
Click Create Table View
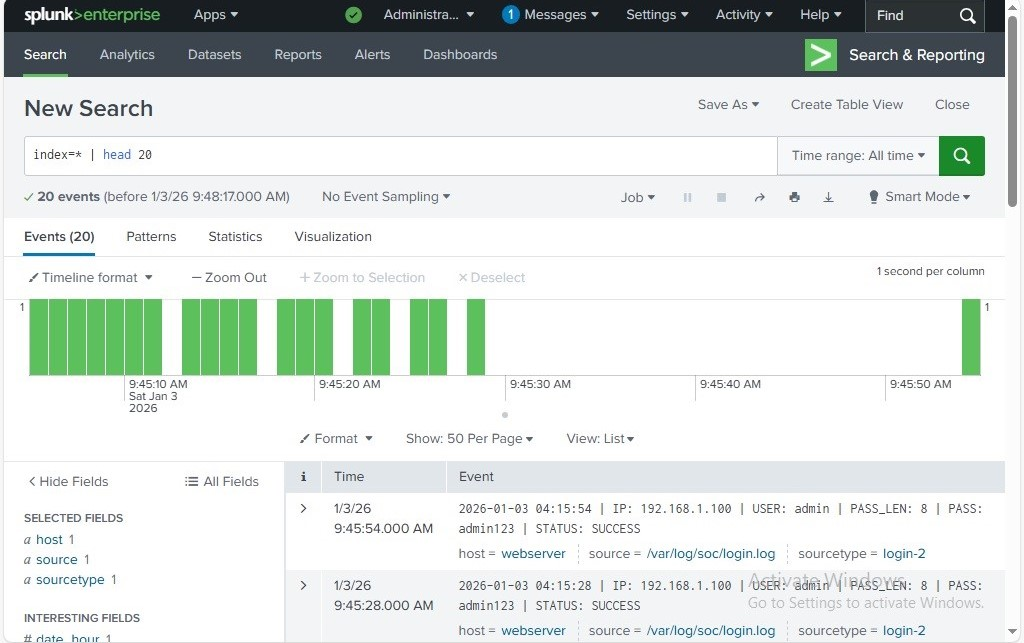click(846, 104)
